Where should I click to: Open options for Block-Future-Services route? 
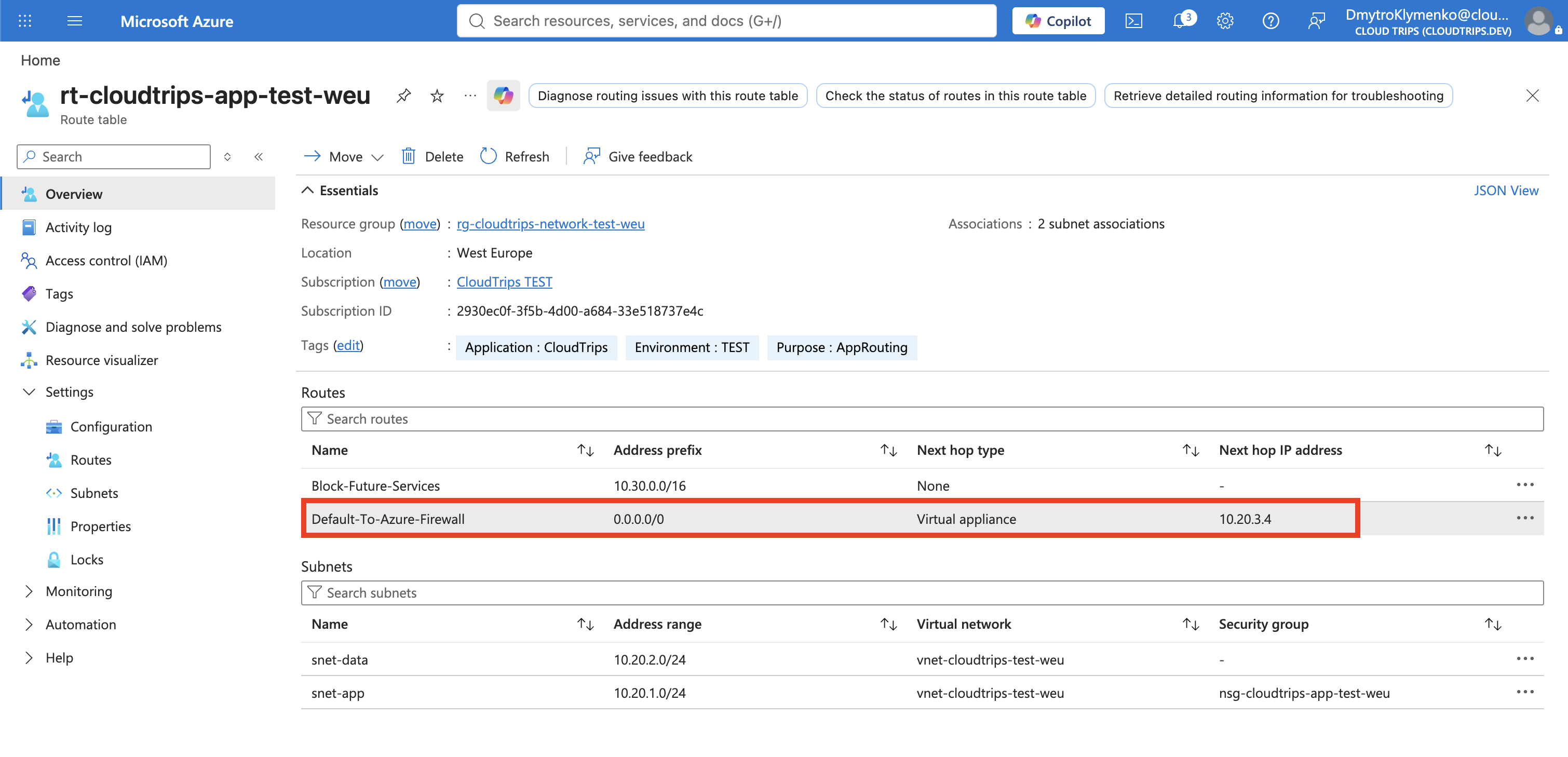[1525, 484]
